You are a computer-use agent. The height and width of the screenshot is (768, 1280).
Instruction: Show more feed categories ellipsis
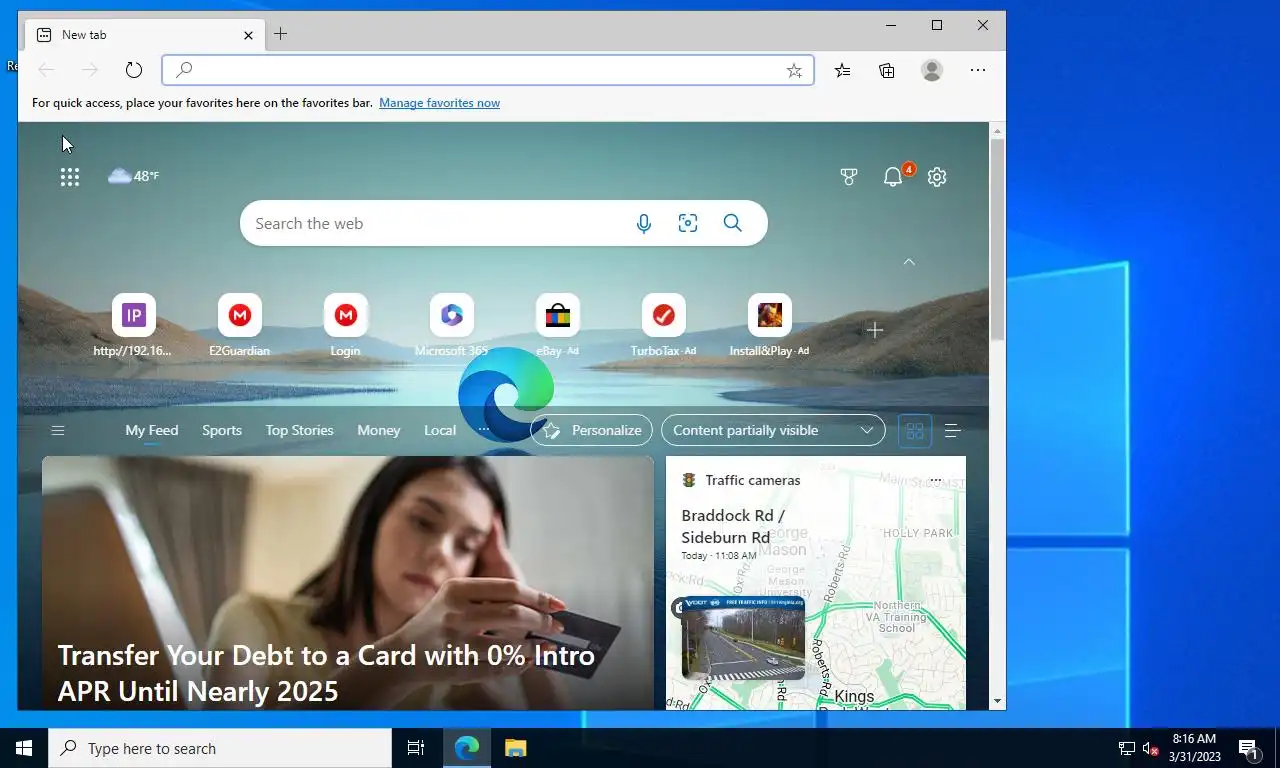click(x=484, y=430)
